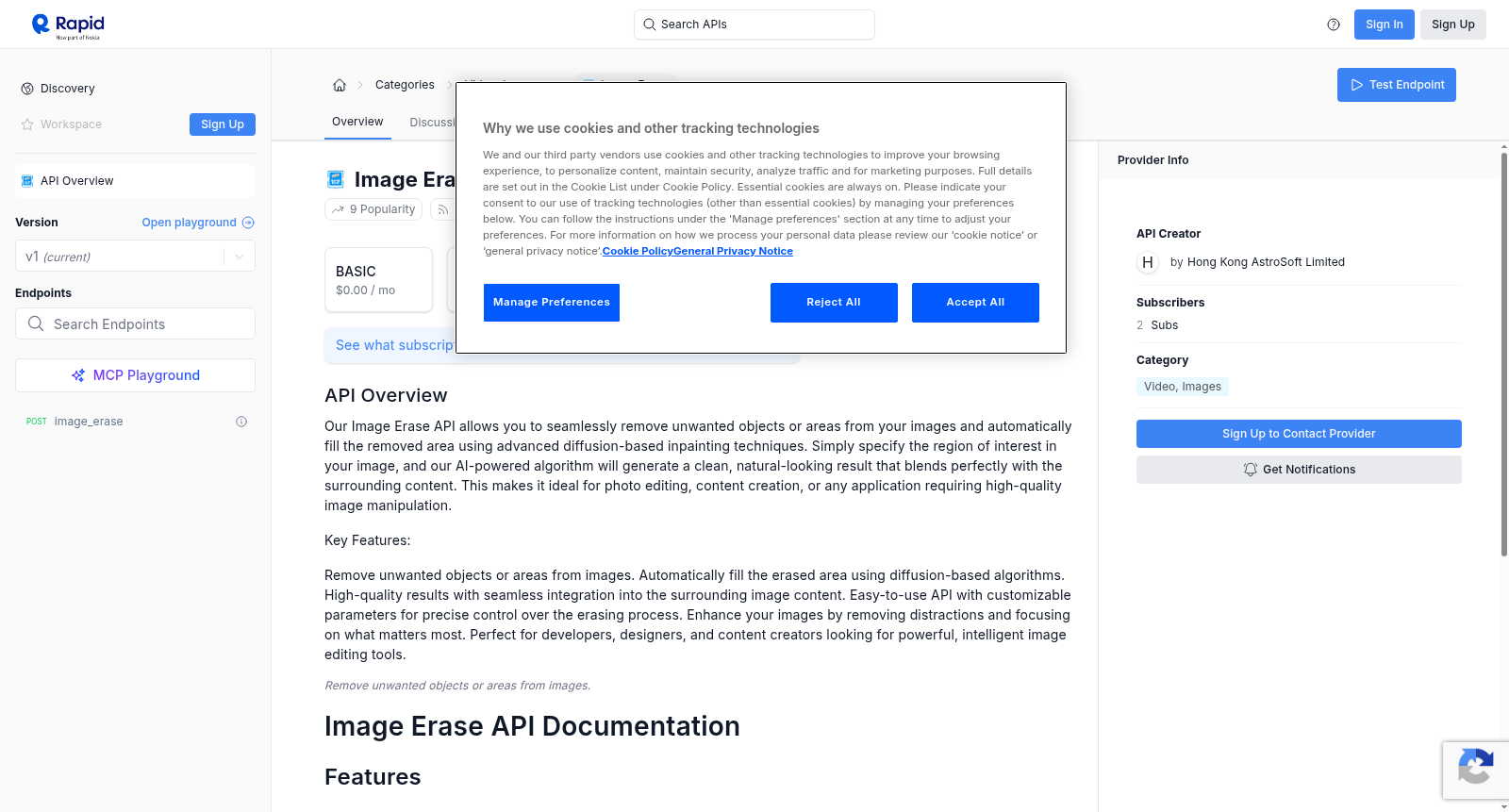Open the MCP Playground
The image size is (1509, 812).
coord(135,375)
